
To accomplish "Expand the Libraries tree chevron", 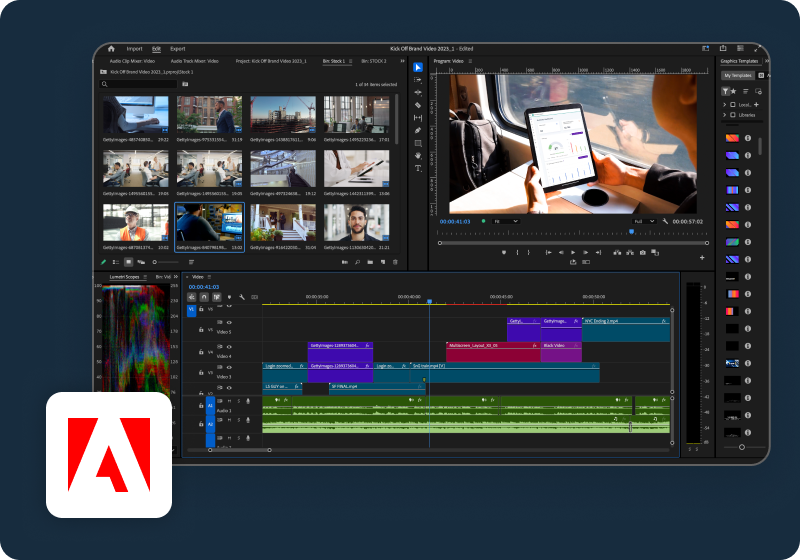I will (726, 116).
